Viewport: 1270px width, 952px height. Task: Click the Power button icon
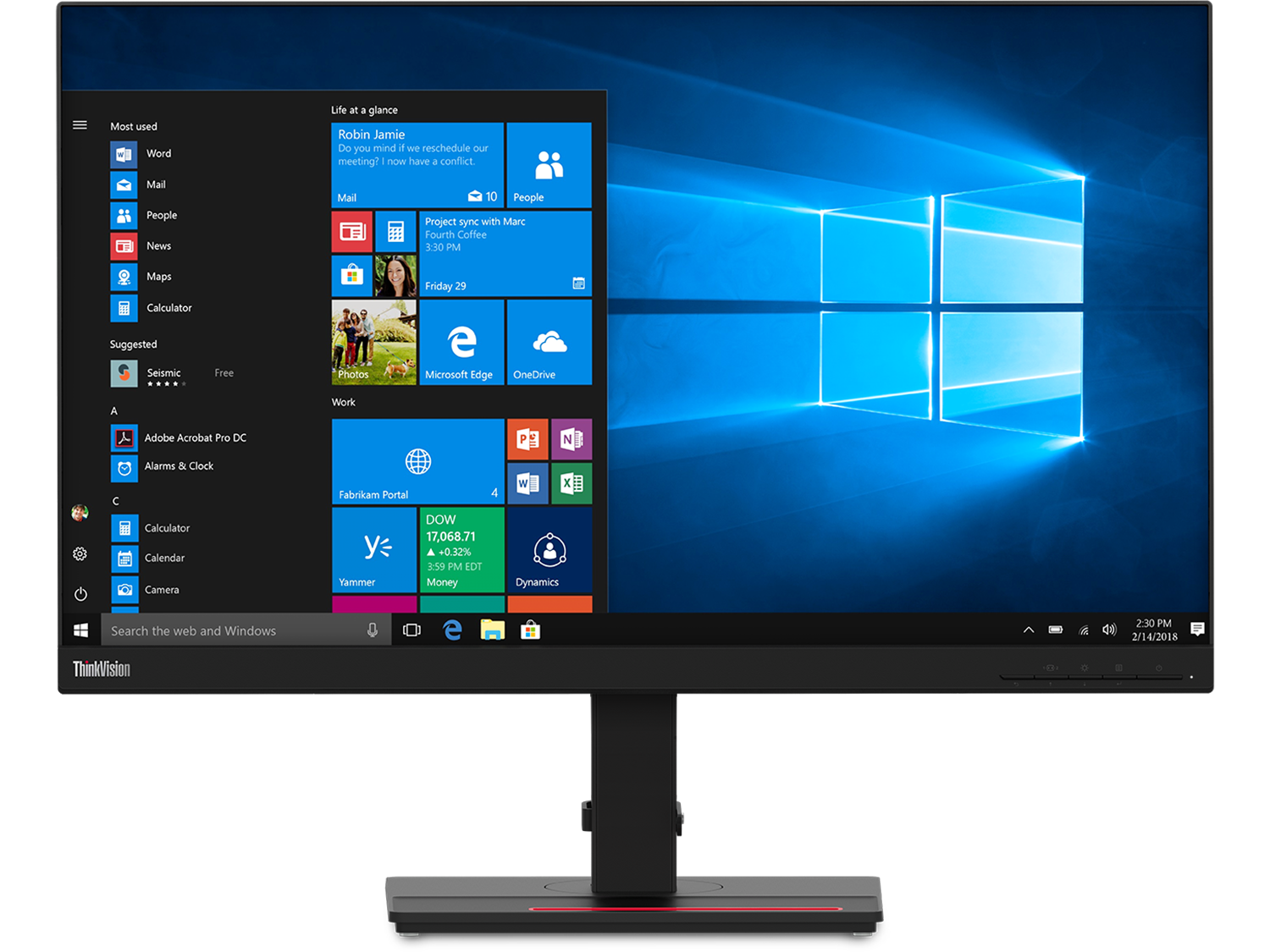coord(80,594)
